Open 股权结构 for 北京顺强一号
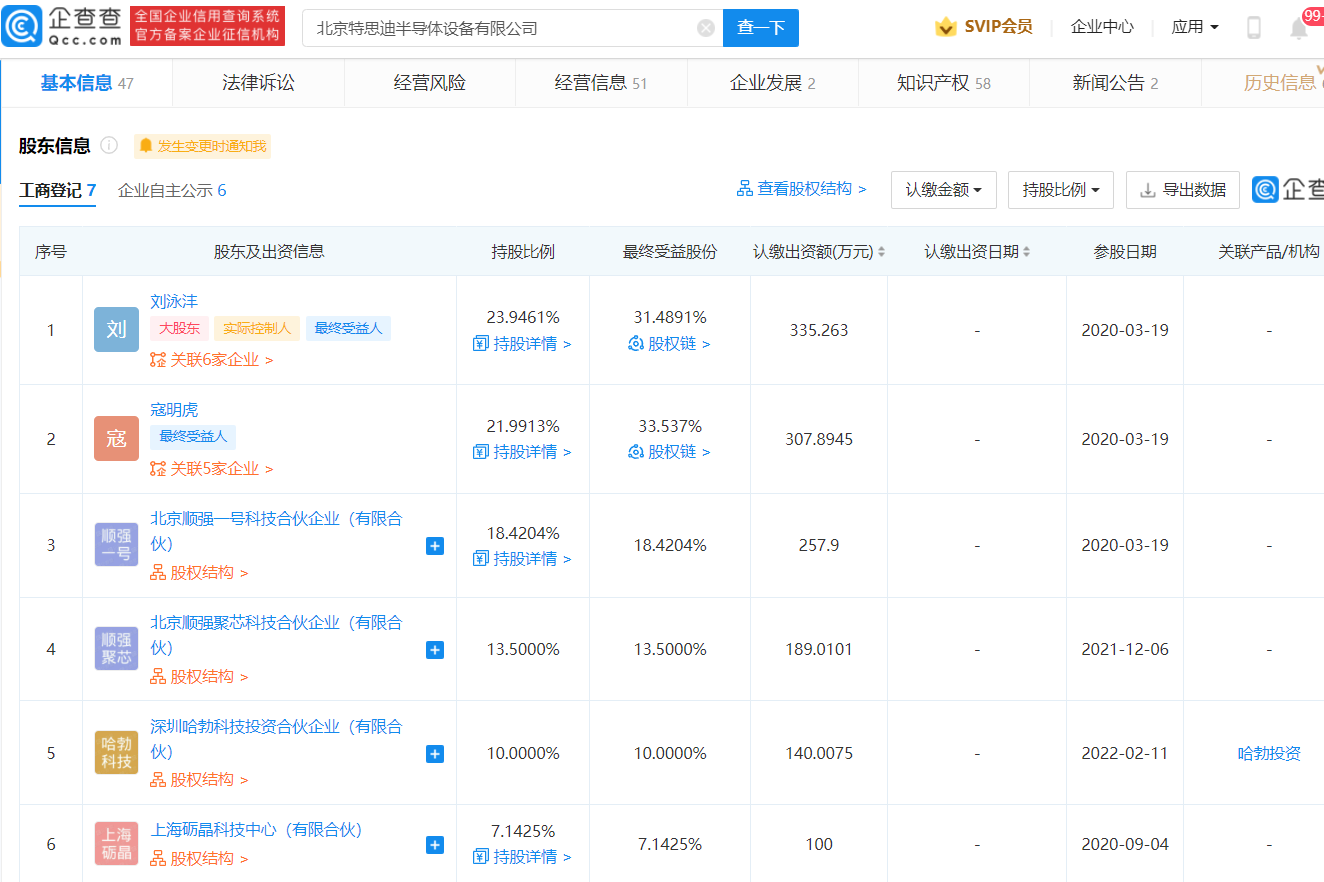 [x=199, y=573]
